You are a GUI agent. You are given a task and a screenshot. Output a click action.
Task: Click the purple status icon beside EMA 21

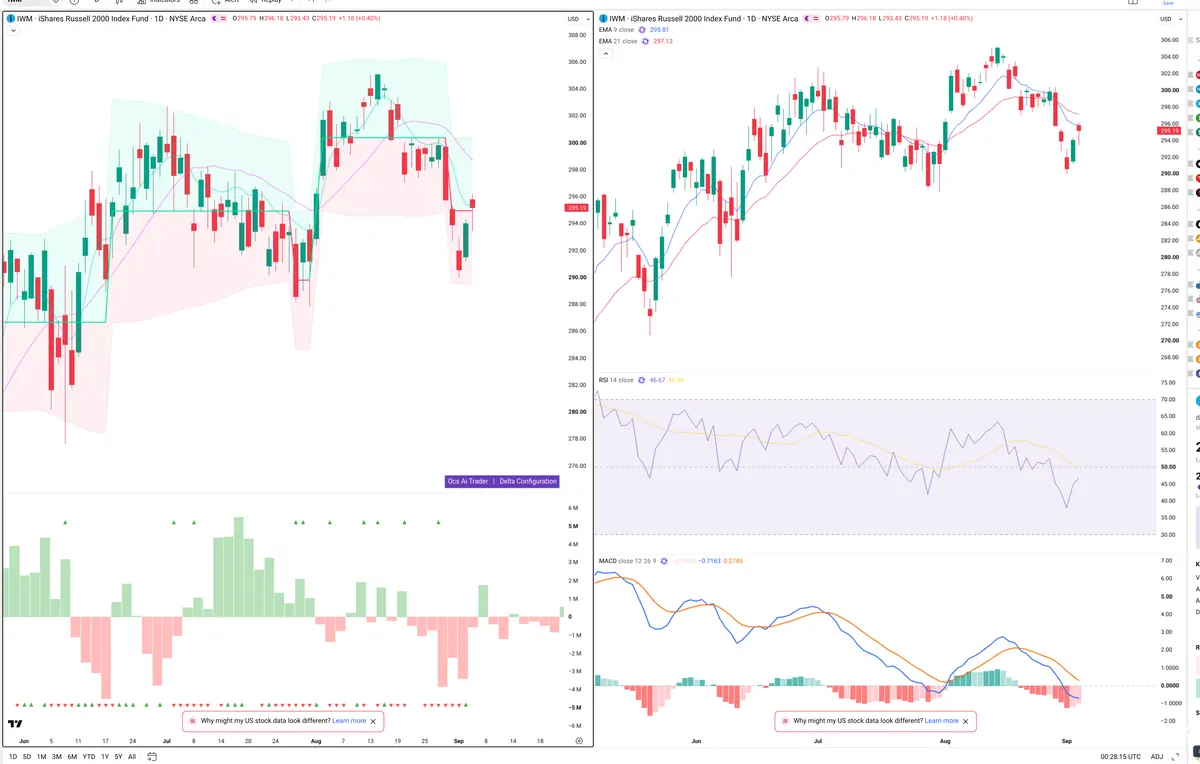pos(645,41)
